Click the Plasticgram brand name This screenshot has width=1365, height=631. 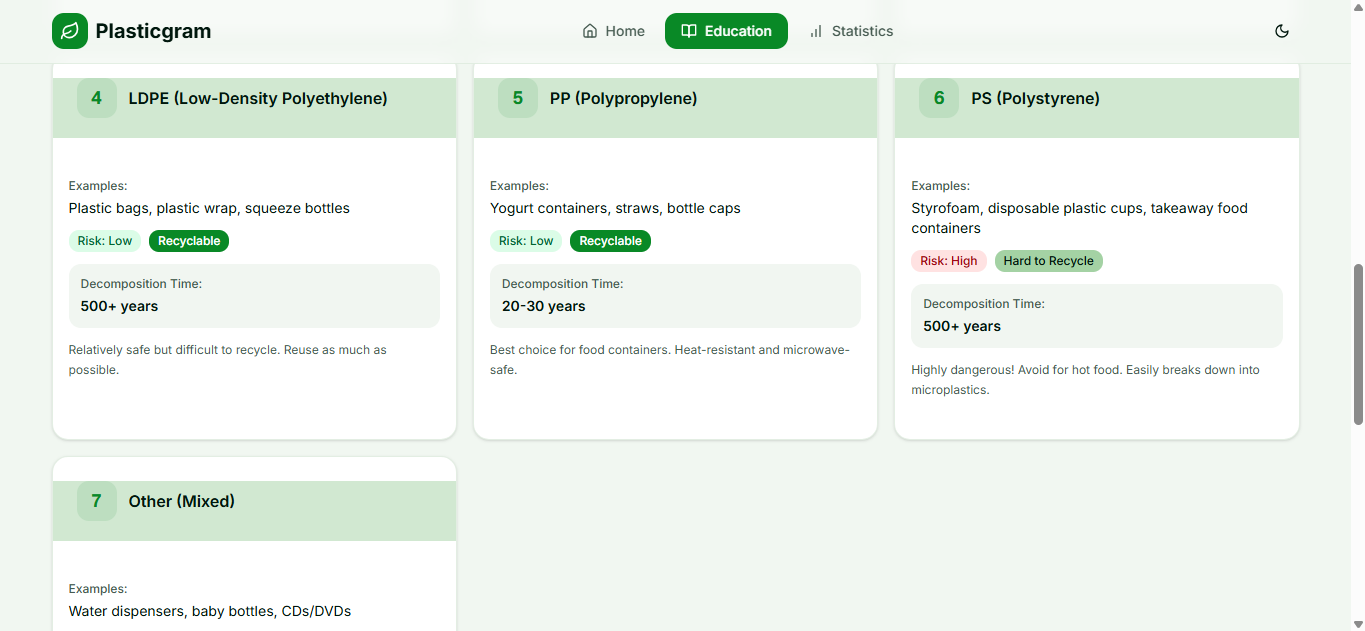point(153,31)
